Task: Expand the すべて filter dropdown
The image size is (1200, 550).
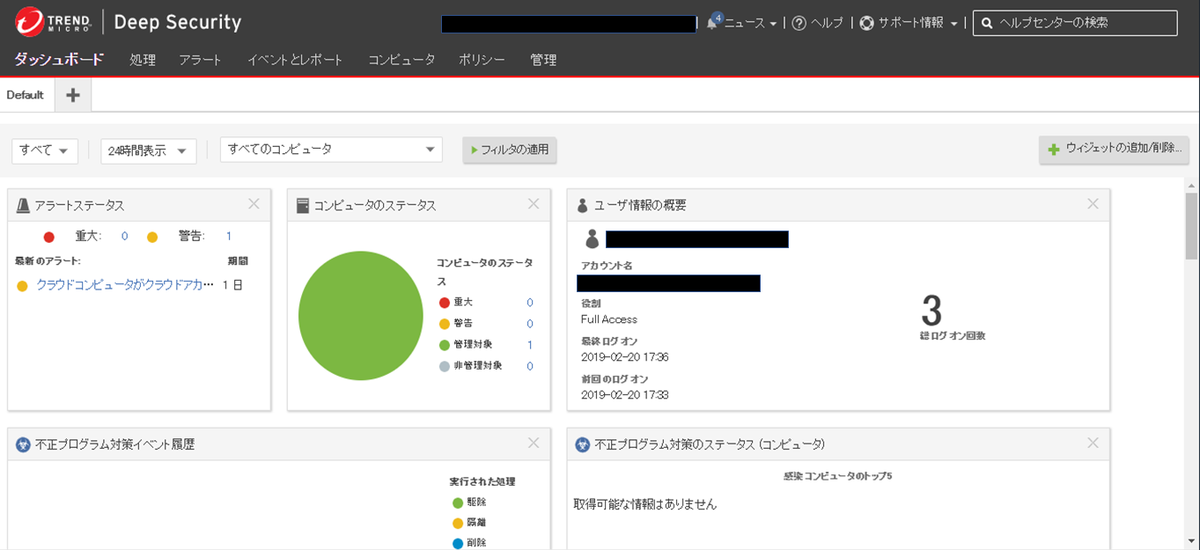Action: pyautogui.click(x=45, y=150)
